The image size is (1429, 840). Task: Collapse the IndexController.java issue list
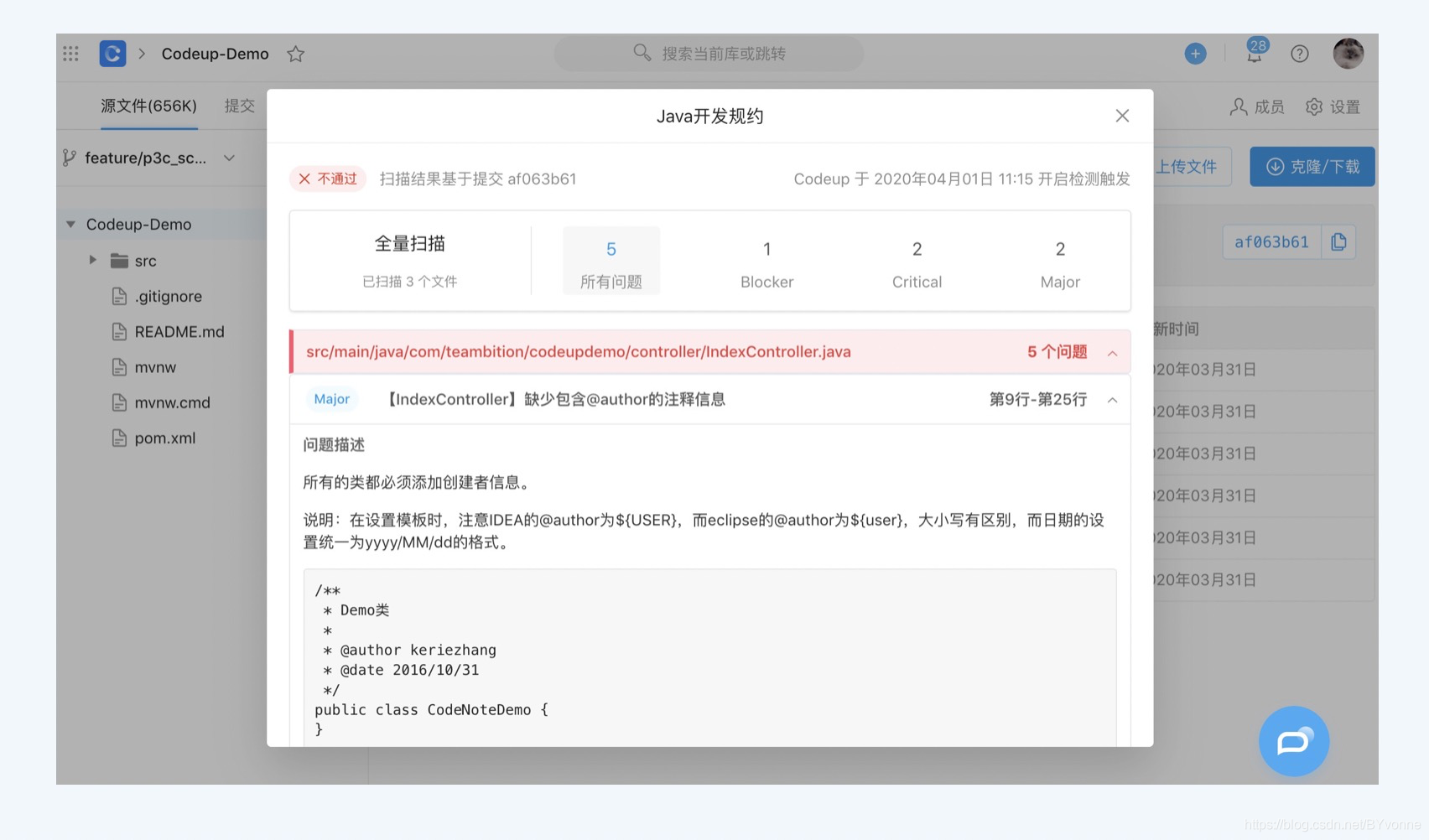[1114, 353]
